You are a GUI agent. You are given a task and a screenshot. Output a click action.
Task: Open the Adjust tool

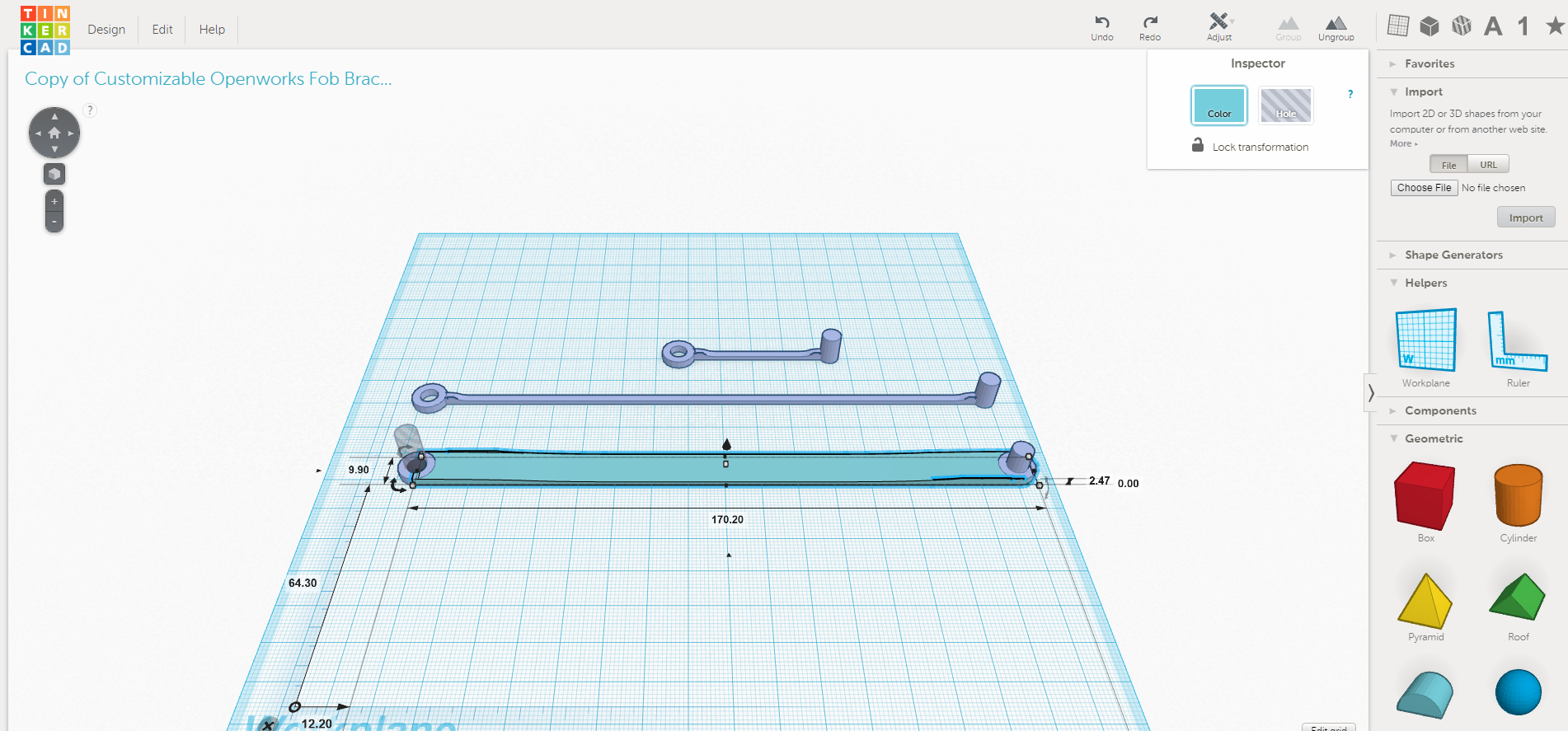[x=1219, y=26]
